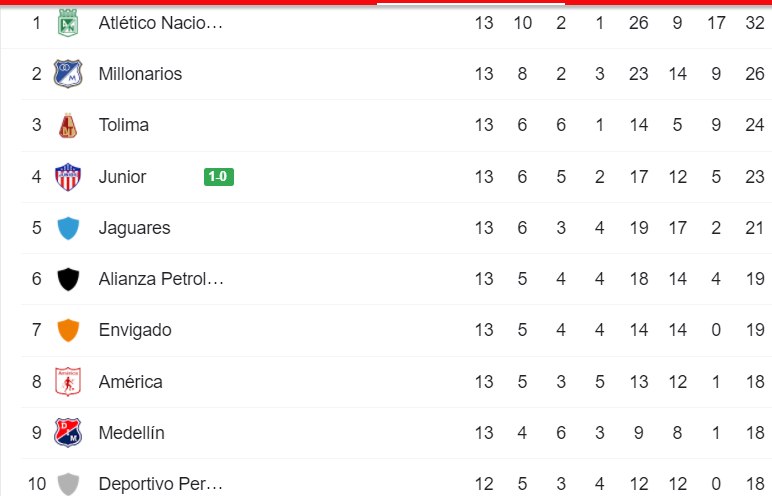
Task: Click Atlético Nacional's 32 points value
Action: (755, 23)
